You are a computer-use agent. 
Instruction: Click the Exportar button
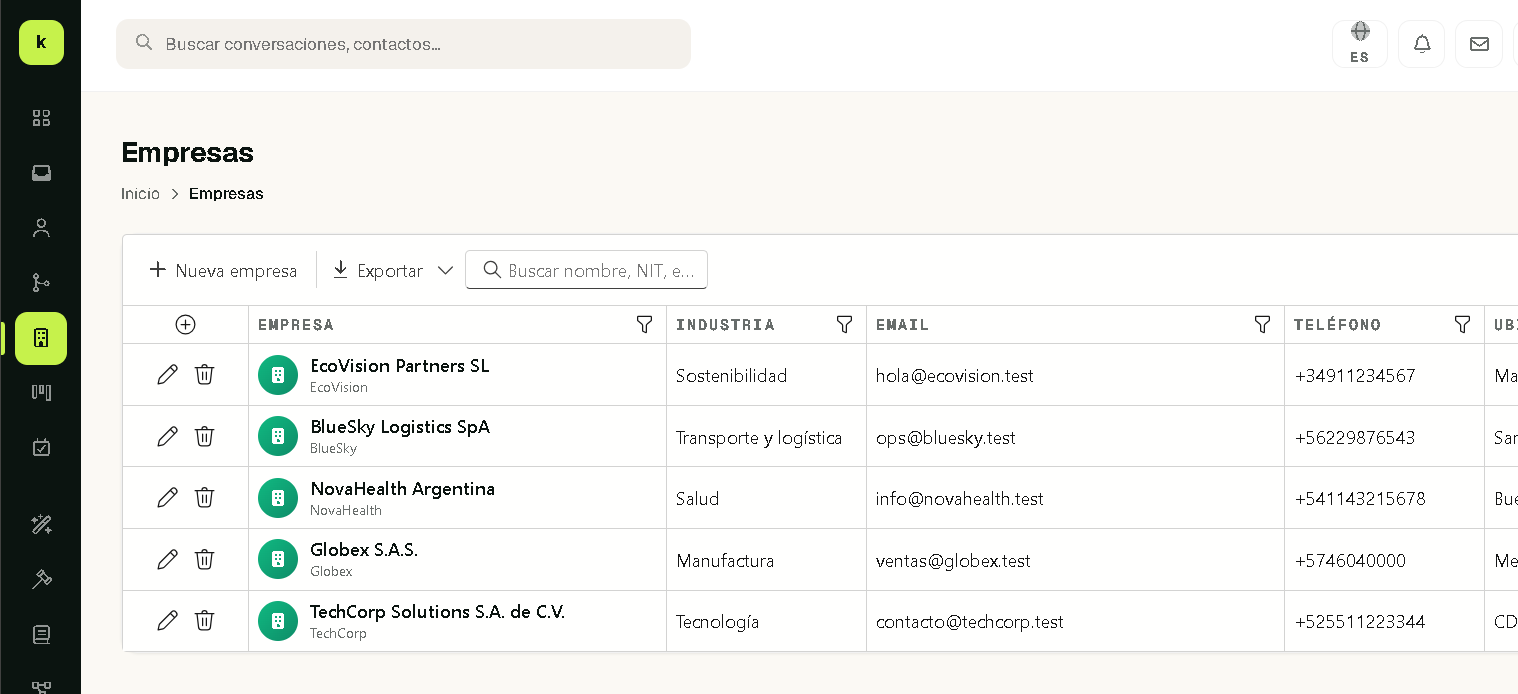pyautogui.click(x=378, y=270)
